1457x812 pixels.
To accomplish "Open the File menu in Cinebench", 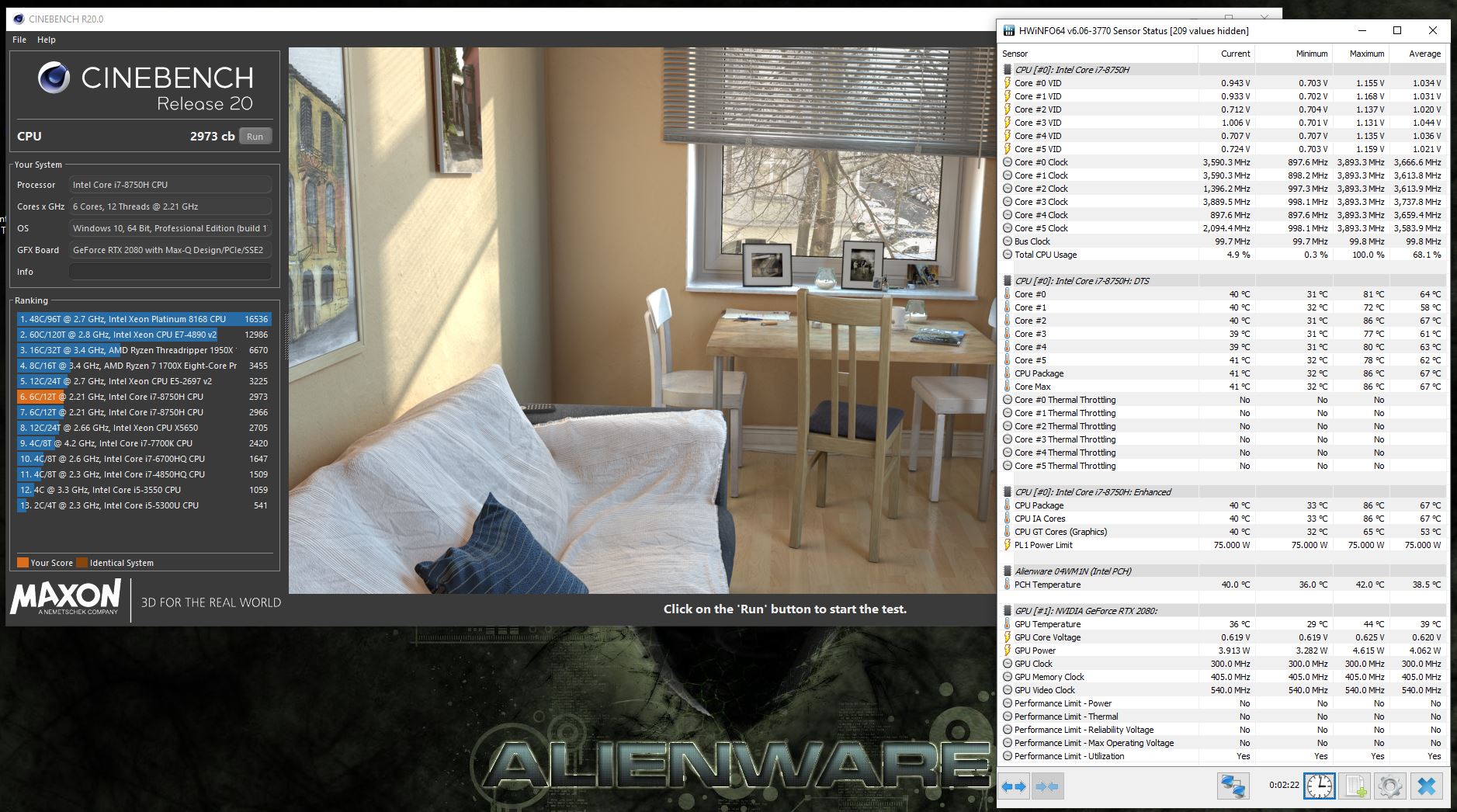I will point(19,40).
